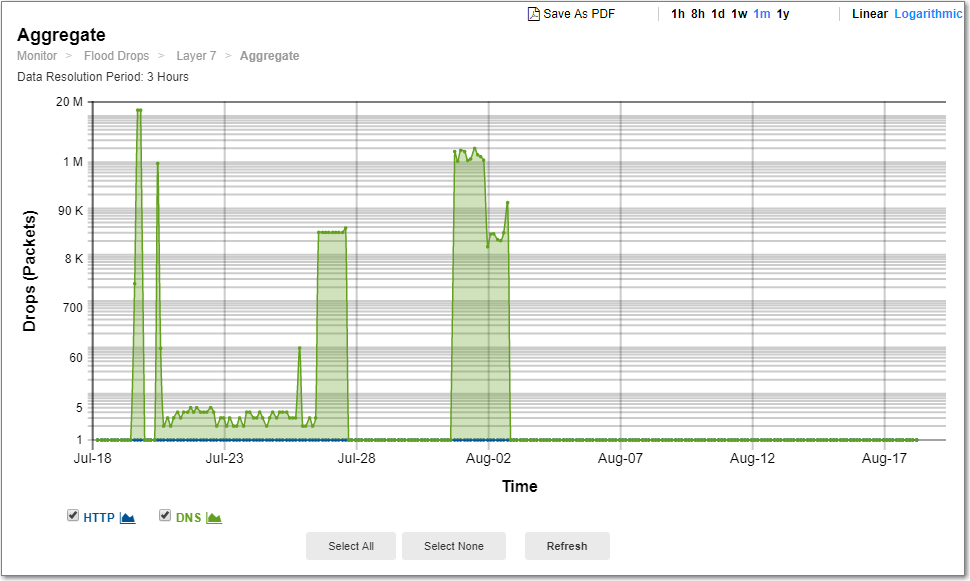Click the Select All button
Image resolution: width=970 pixels, height=581 pixels.
point(350,546)
